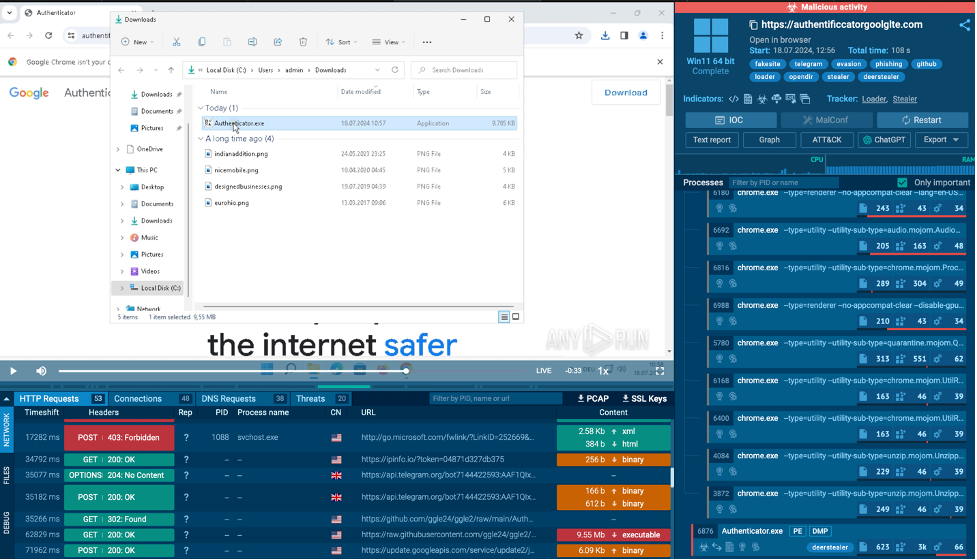Click the cloud network indicator icon
The height and width of the screenshot is (560, 977).
776,99
